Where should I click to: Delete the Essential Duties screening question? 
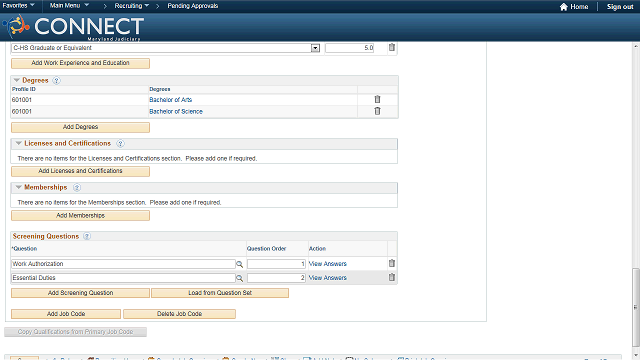[x=391, y=277]
